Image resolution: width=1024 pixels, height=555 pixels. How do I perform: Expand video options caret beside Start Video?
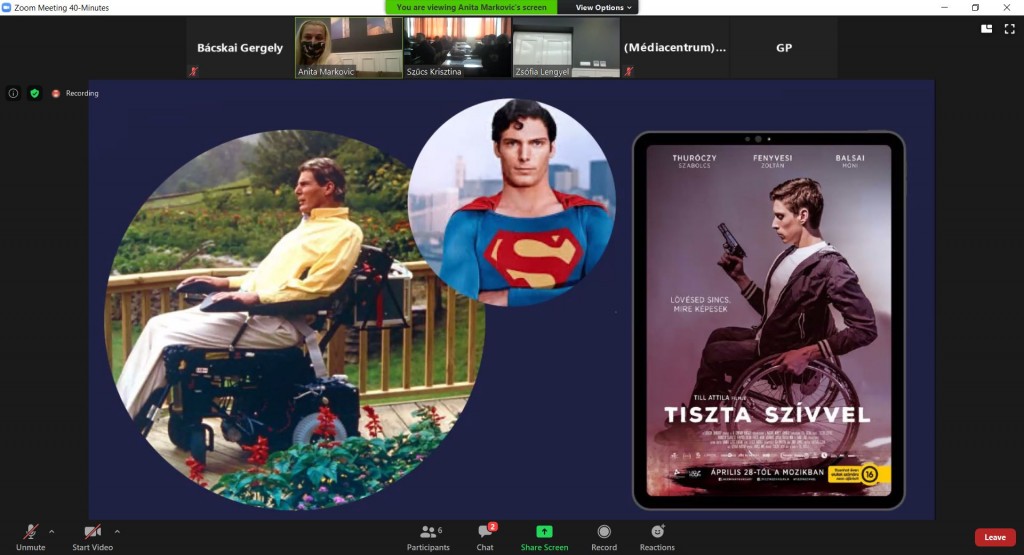click(x=117, y=531)
